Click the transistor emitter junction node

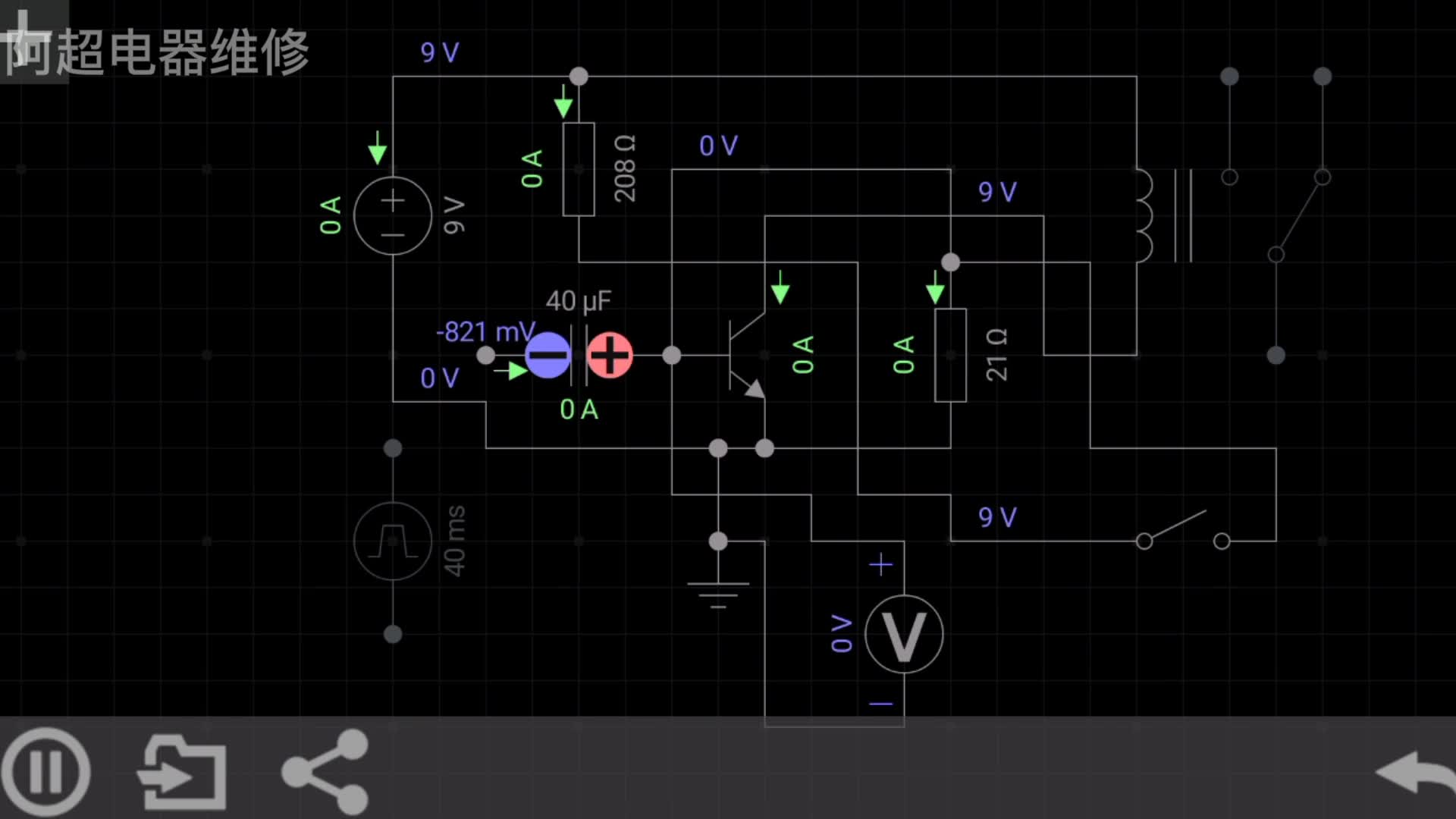click(764, 448)
